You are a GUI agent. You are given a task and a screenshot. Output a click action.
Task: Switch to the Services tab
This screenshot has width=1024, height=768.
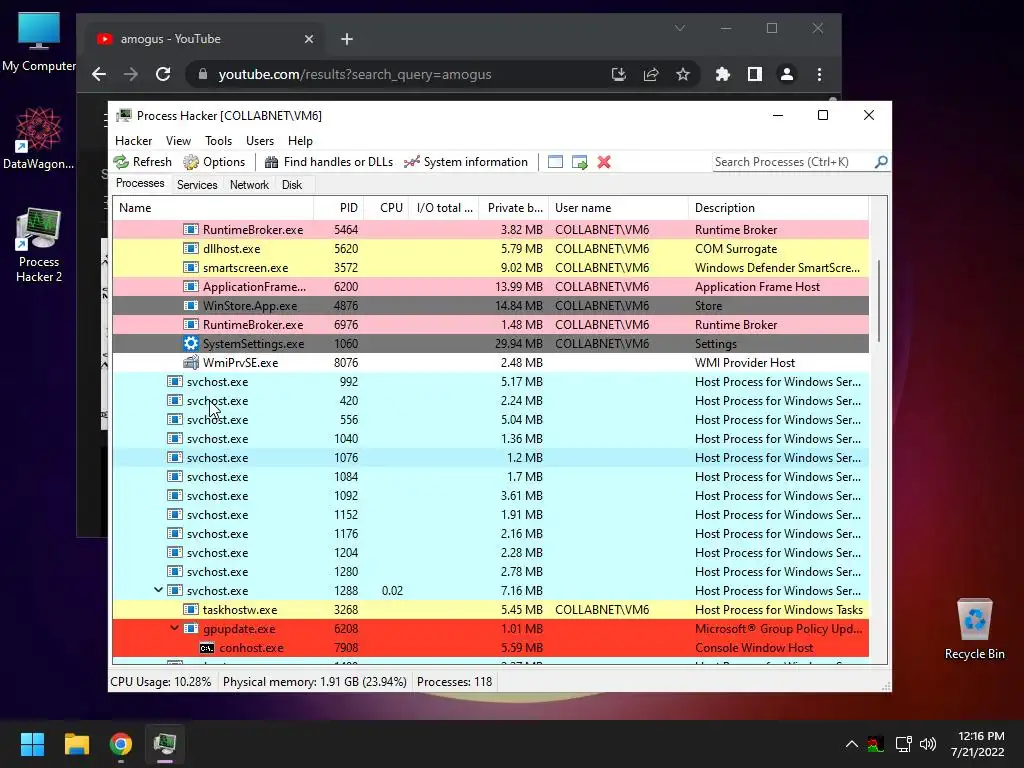(x=197, y=185)
